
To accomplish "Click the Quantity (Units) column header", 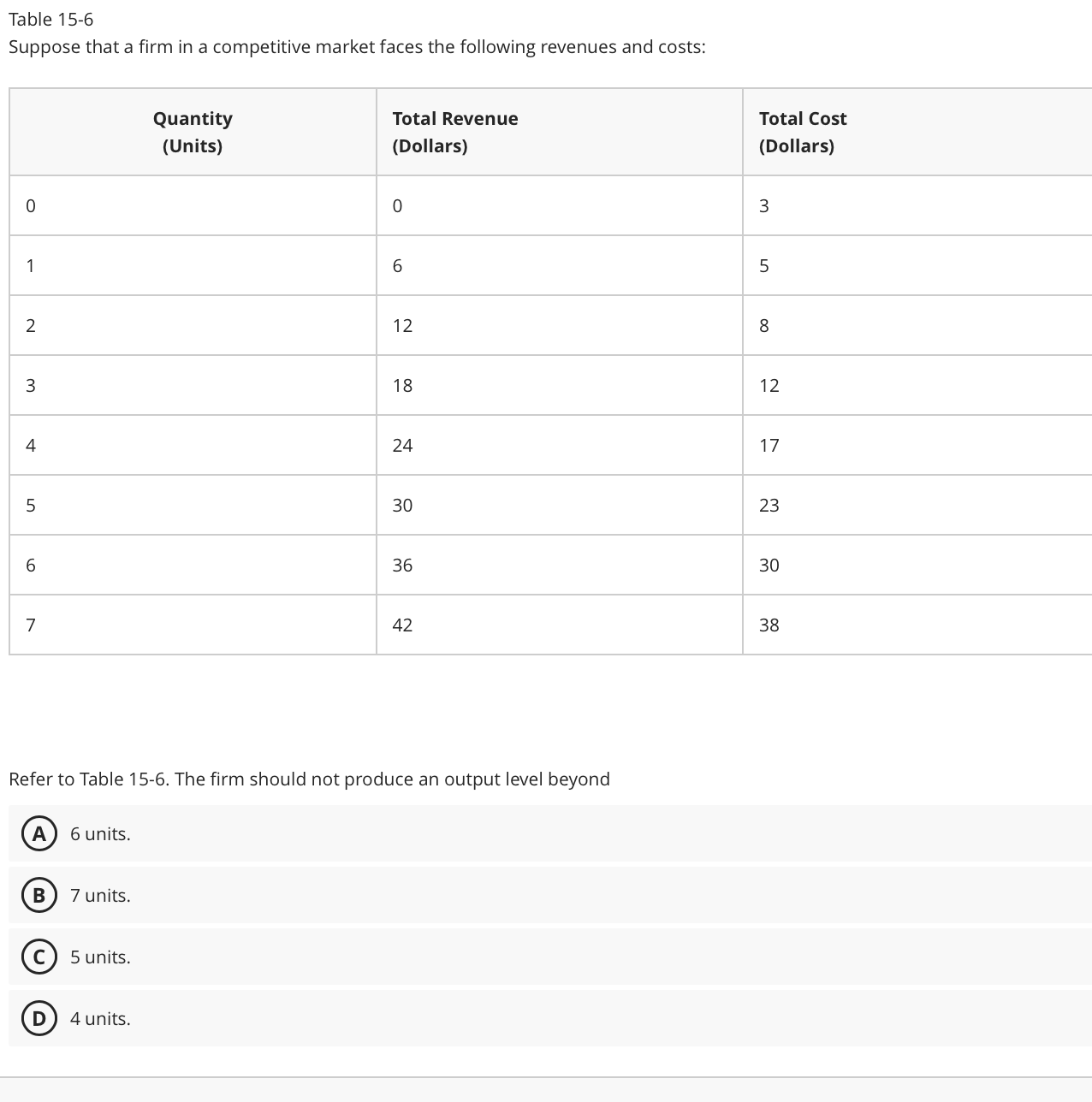I will [192, 132].
